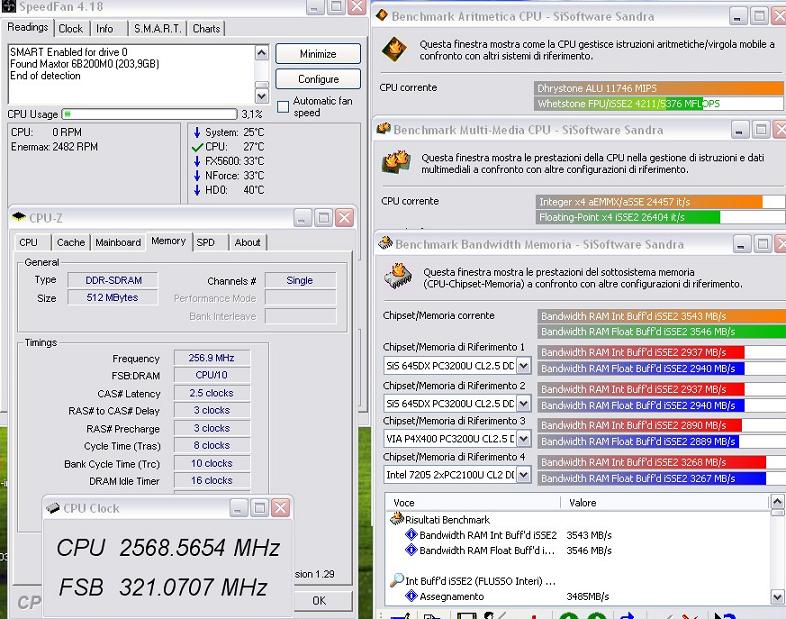Click the SpeedFan log scroll-up arrow
The height and width of the screenshot is (619, 786).
[262, 53]
